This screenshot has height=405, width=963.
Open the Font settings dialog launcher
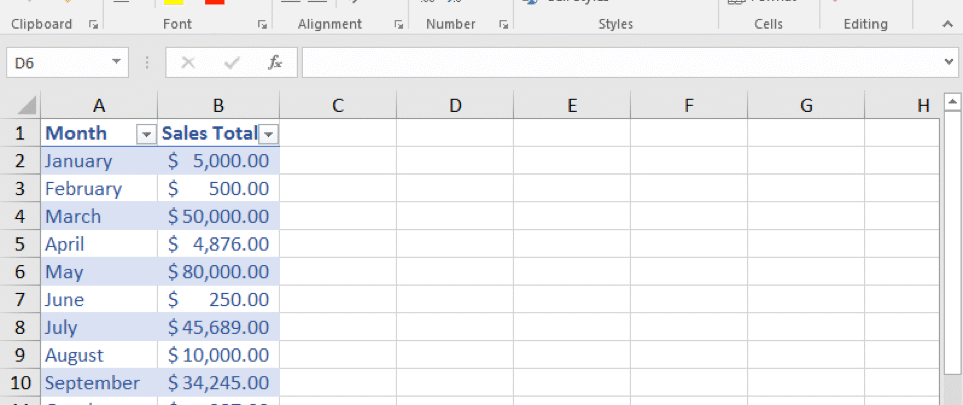(263, 24)
